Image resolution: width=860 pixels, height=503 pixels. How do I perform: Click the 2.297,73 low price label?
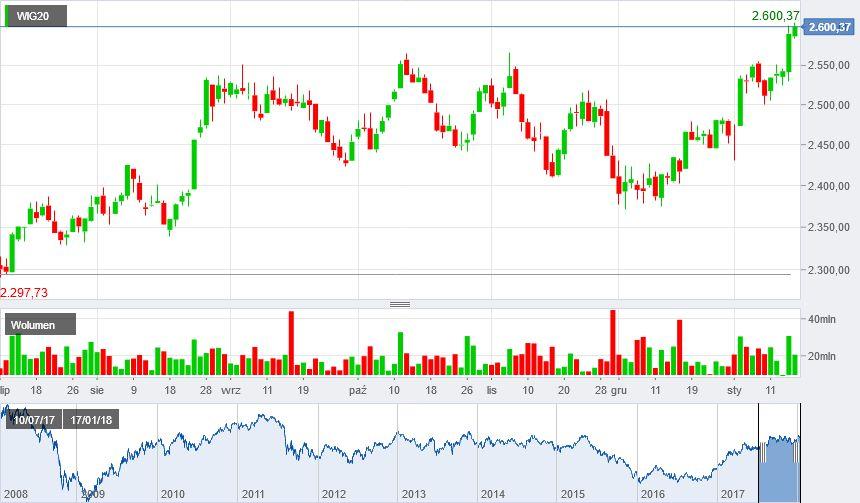click(24, 292)
